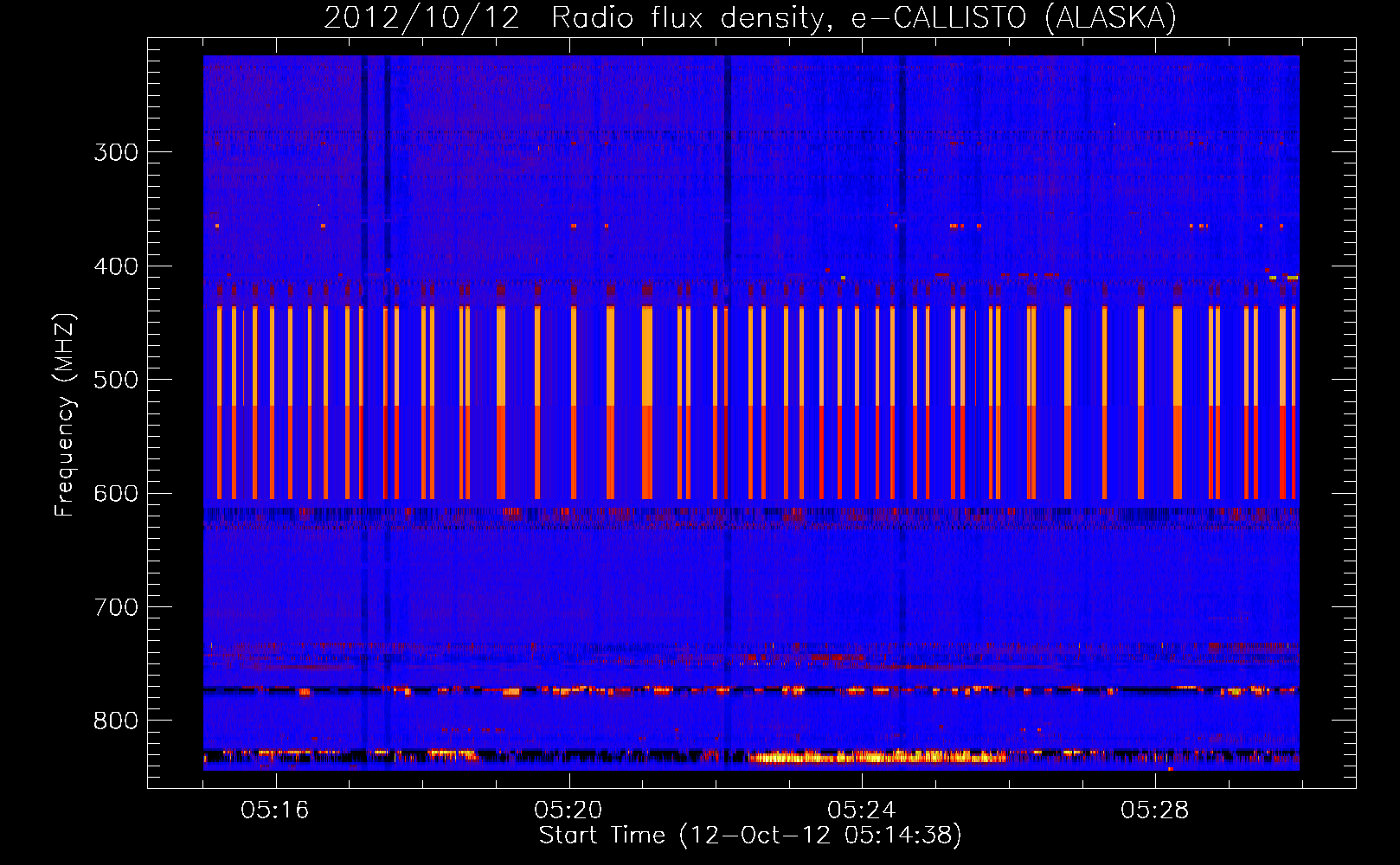Screen dimensions: 1400x865
Task: Click the 'Frequency (MHZ)' y-axis label
Action: pos(65,414)
